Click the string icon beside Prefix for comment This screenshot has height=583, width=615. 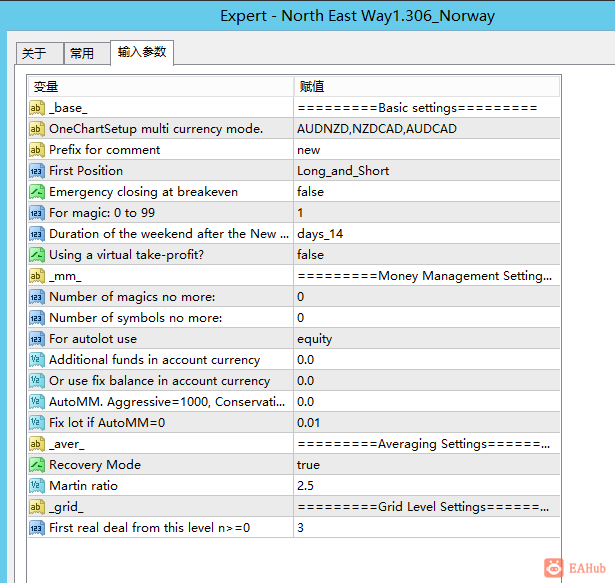(37, 150)
